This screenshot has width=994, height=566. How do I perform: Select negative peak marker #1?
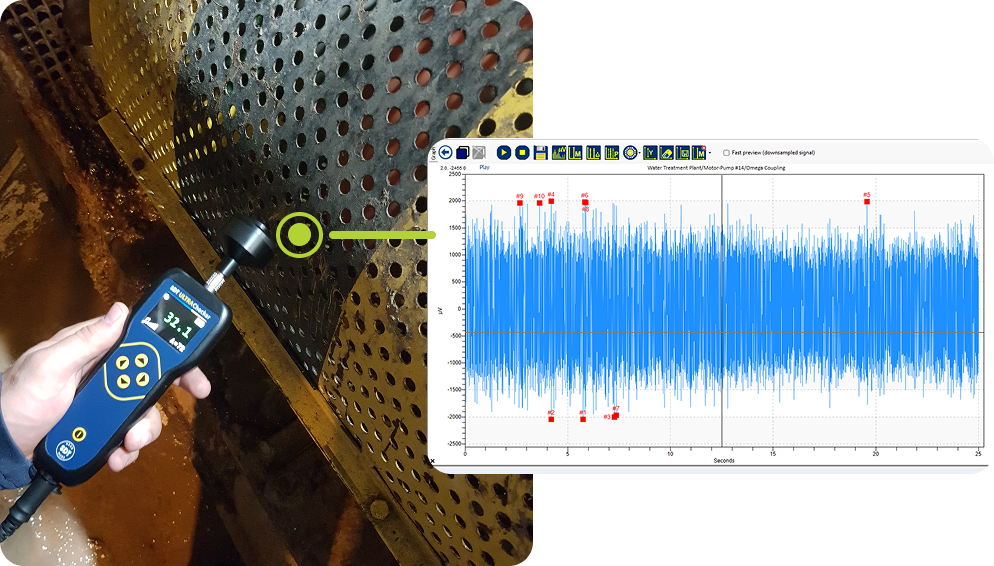583,419
